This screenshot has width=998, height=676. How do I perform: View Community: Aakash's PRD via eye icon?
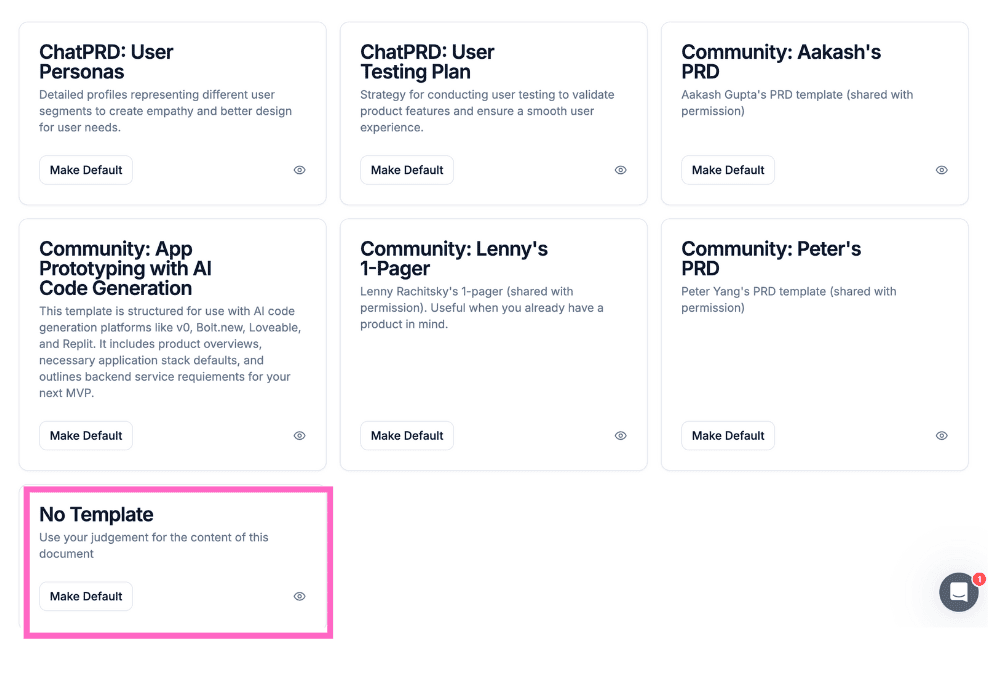[x=941, y=170]
